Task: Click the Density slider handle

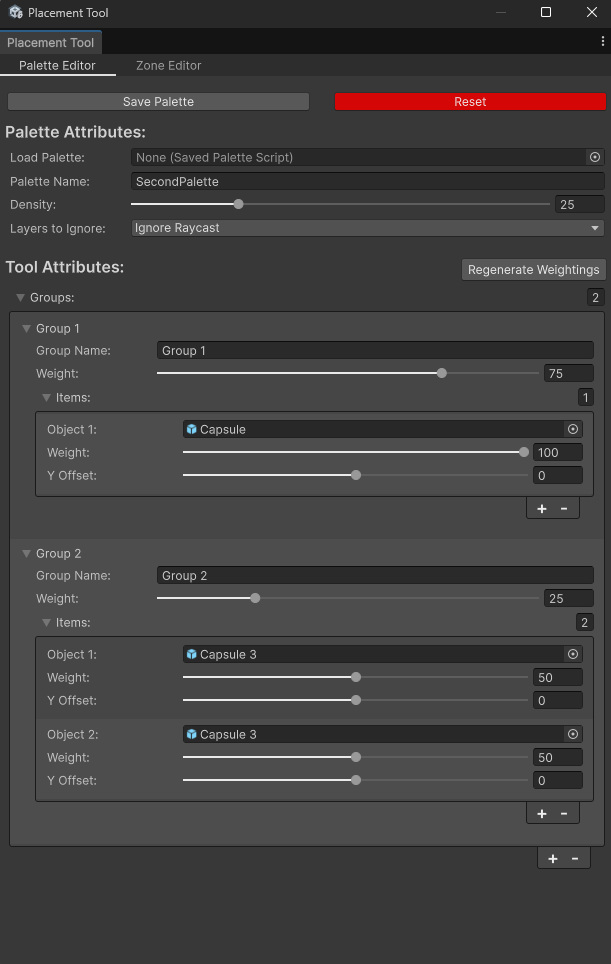Action: (x=238, y=204)
